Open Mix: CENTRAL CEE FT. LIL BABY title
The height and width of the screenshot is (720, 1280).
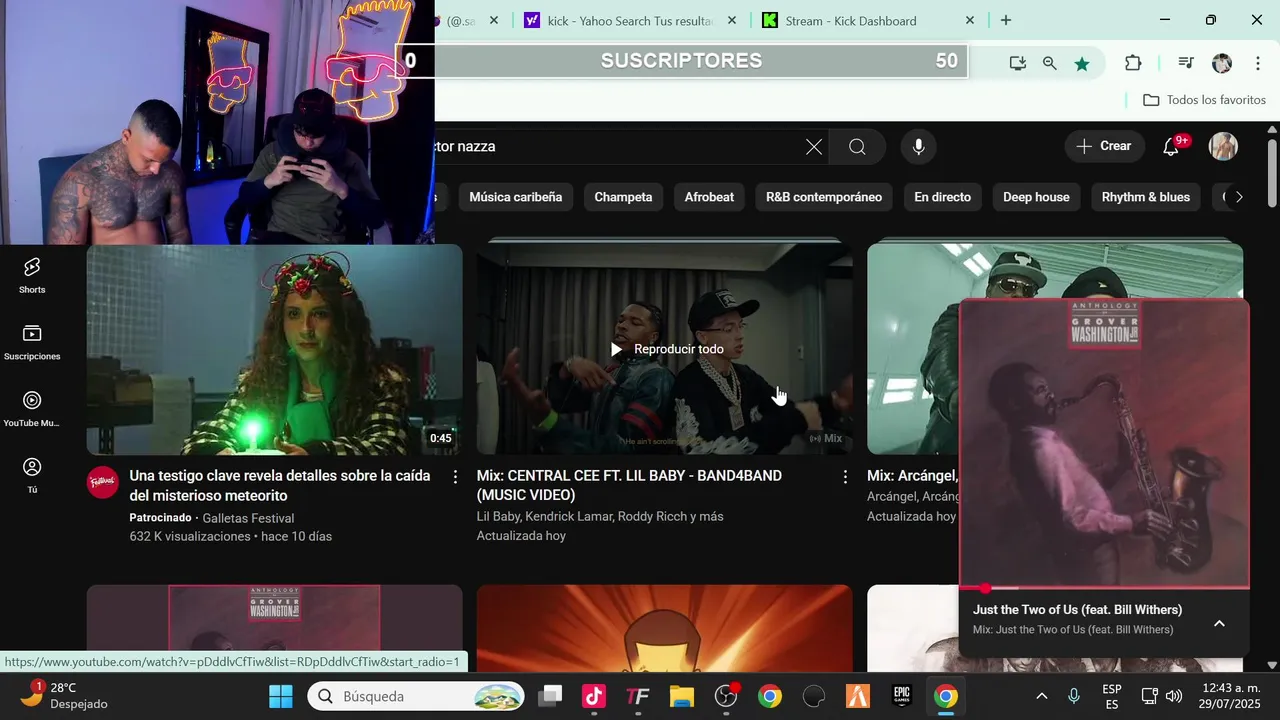[629, 486]
